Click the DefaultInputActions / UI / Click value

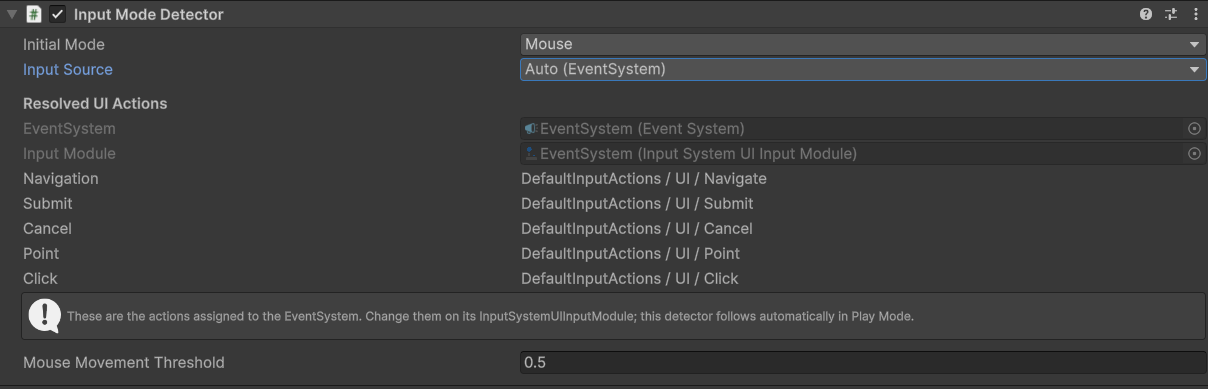tap(630, 278)
